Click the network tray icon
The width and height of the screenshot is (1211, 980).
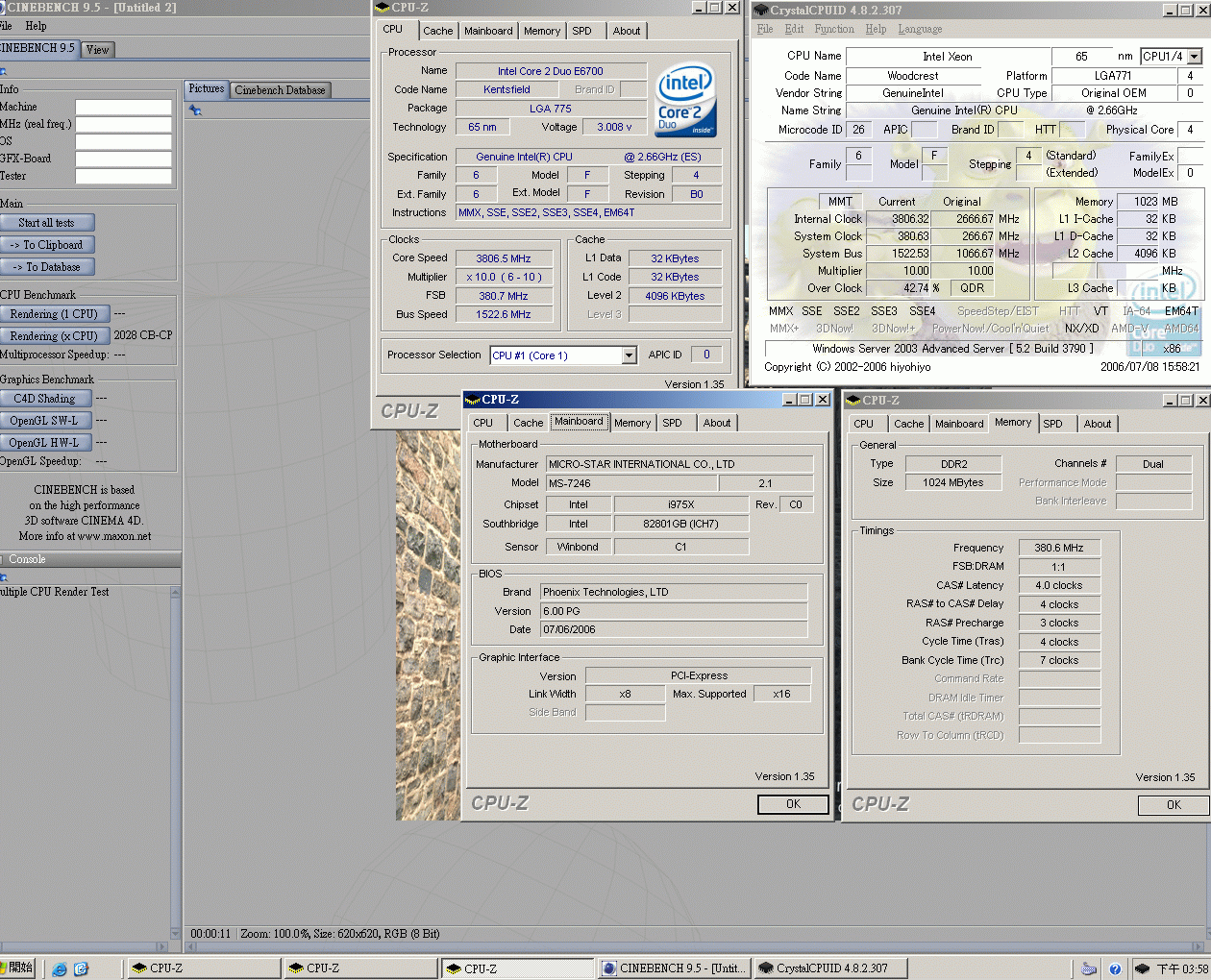click(1089, 968)
